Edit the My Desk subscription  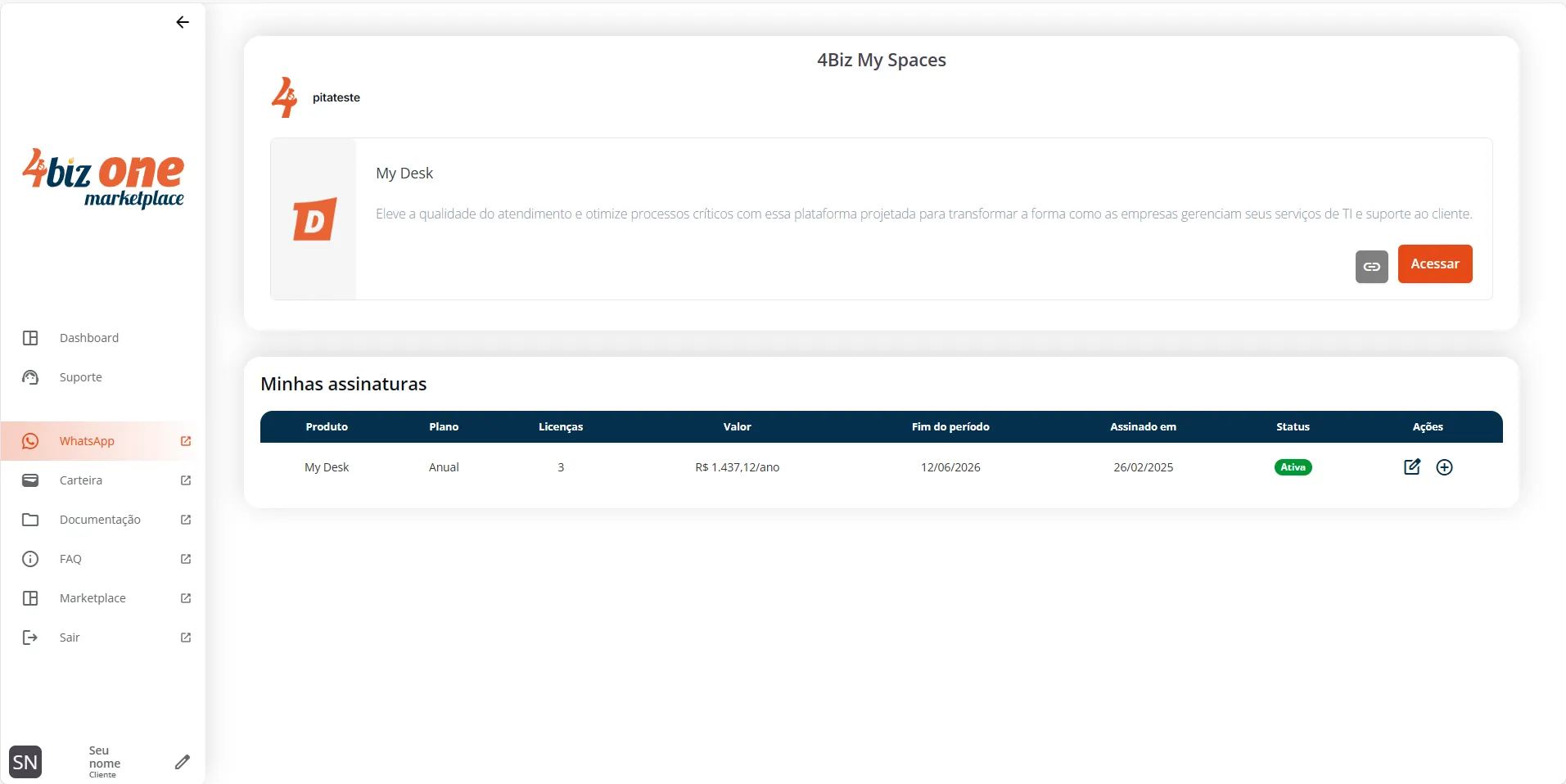click(x=1412, y=466)
